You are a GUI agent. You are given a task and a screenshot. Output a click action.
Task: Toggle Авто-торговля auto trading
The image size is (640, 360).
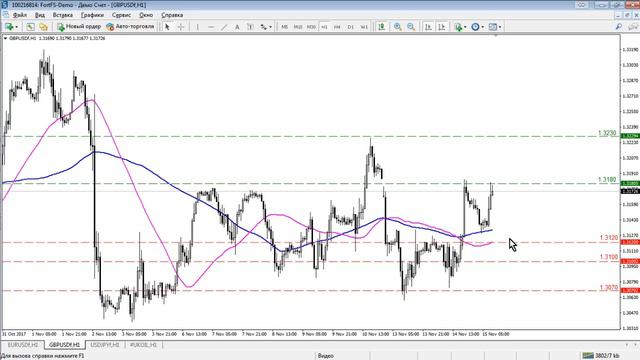[130, 27]
